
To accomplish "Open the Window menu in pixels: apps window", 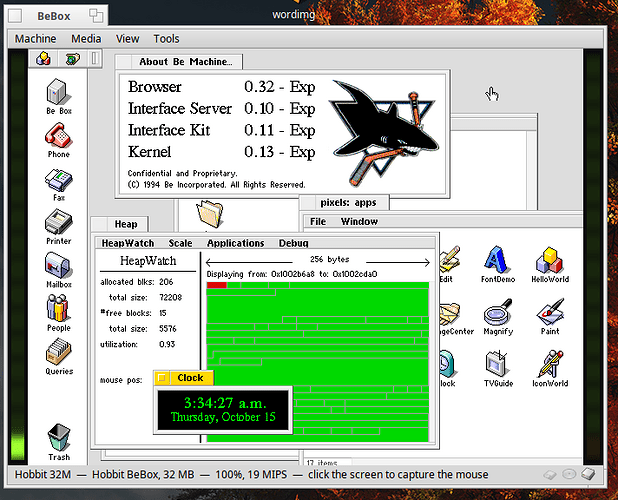I will pyautogui.click(x=359, y=221).
